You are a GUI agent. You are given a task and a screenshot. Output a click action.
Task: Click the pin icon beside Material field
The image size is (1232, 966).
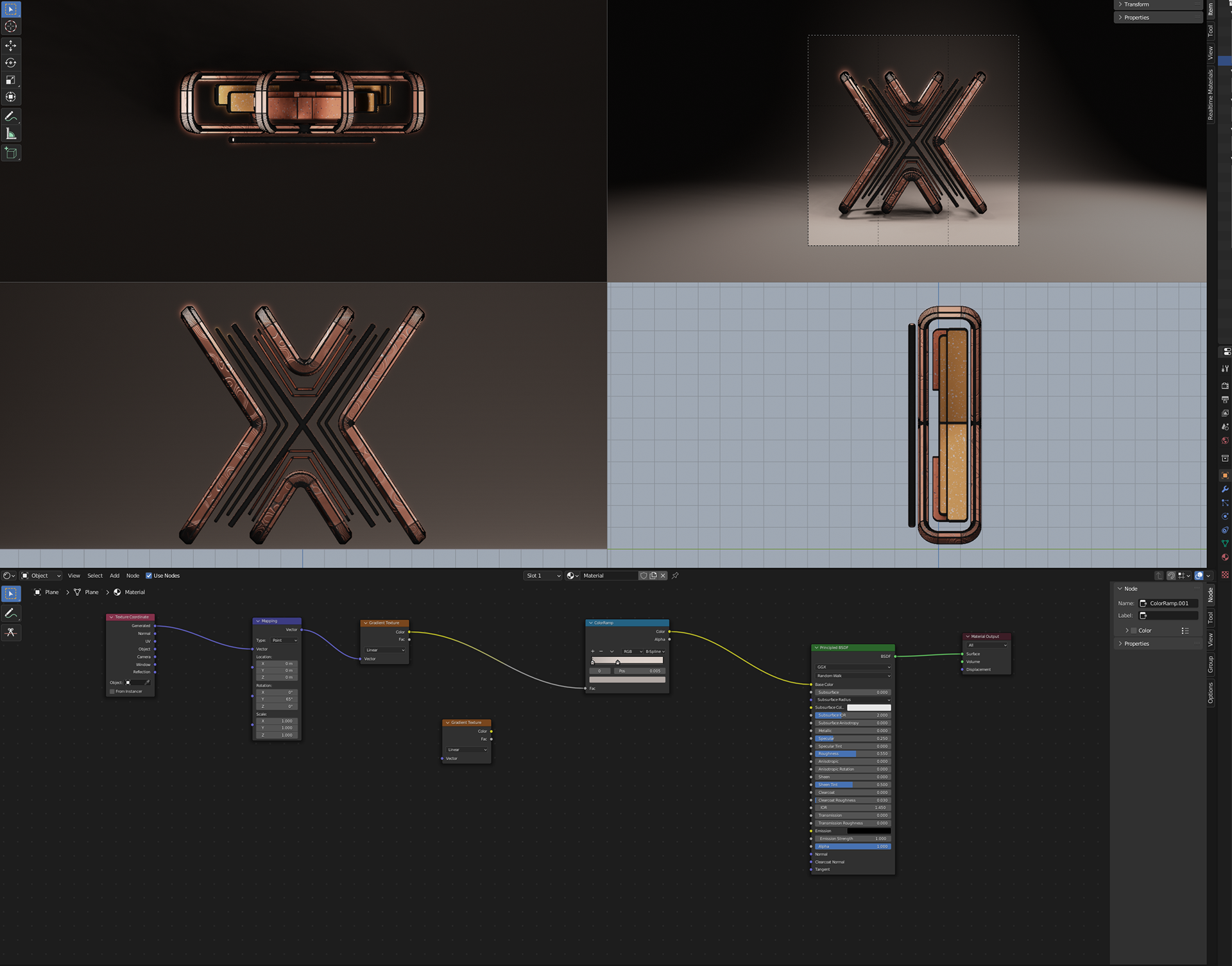[675, 575]
